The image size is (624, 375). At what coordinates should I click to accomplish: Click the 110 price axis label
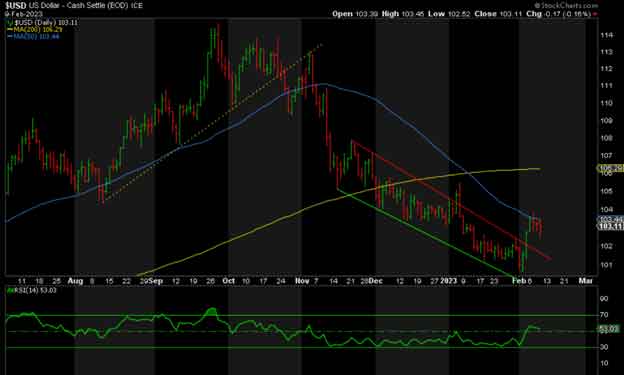click(606, 103)
